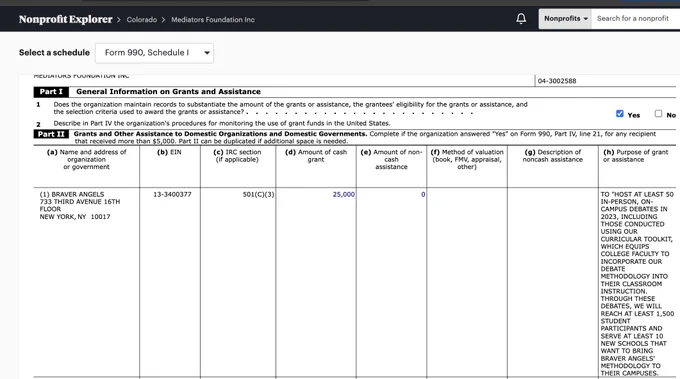Go to the Nonprofit Explorer home logo
The width and height of the screenshot is (680, 379).
coord(65,20)
